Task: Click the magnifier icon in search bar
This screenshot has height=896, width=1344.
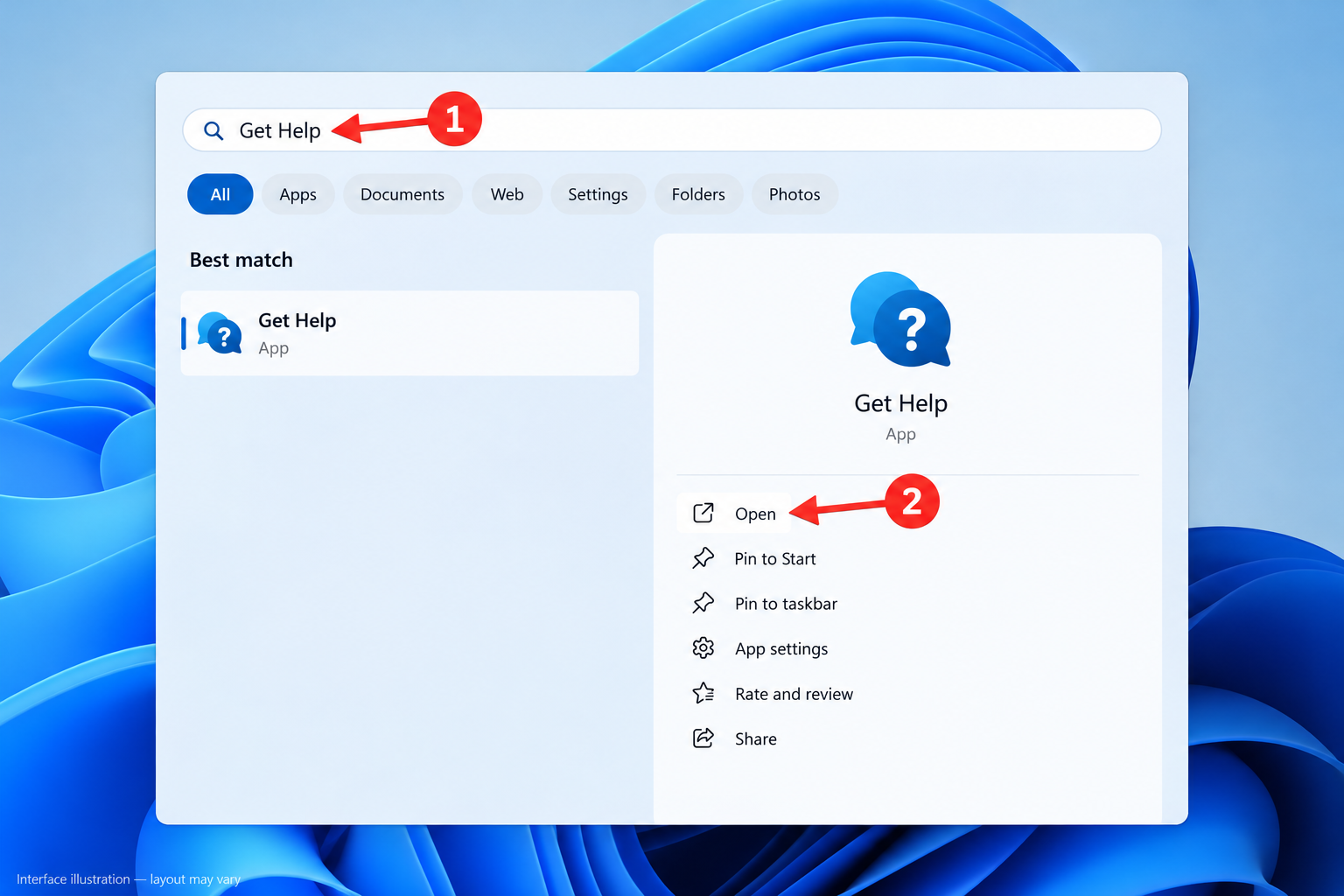Action: 213,131
